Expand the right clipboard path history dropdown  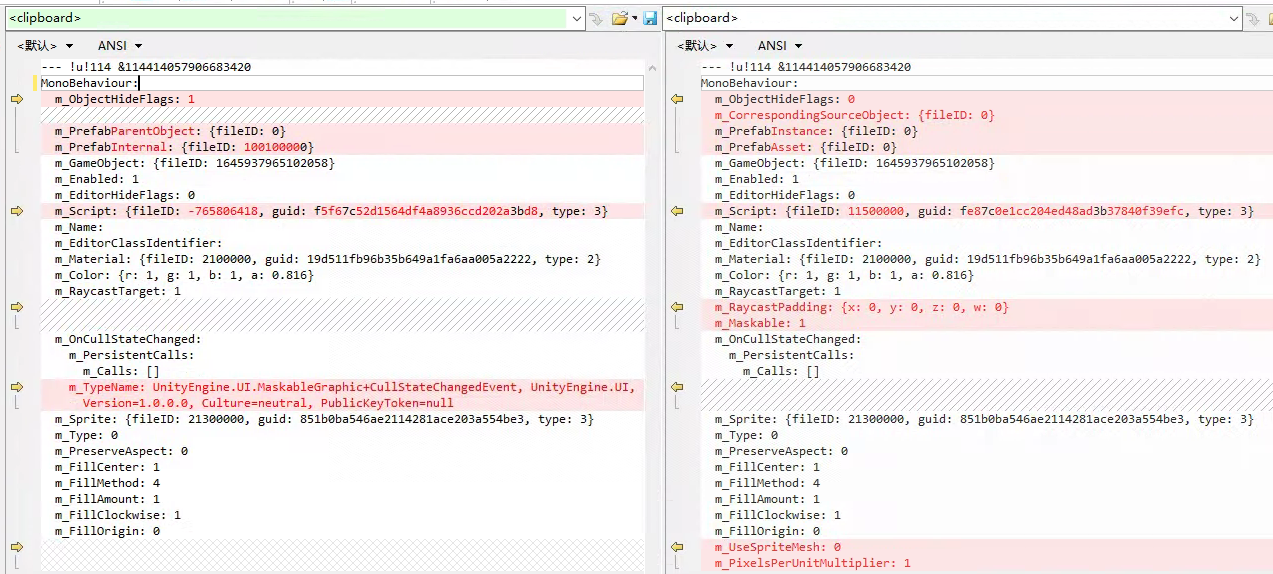click(1233, 18)
